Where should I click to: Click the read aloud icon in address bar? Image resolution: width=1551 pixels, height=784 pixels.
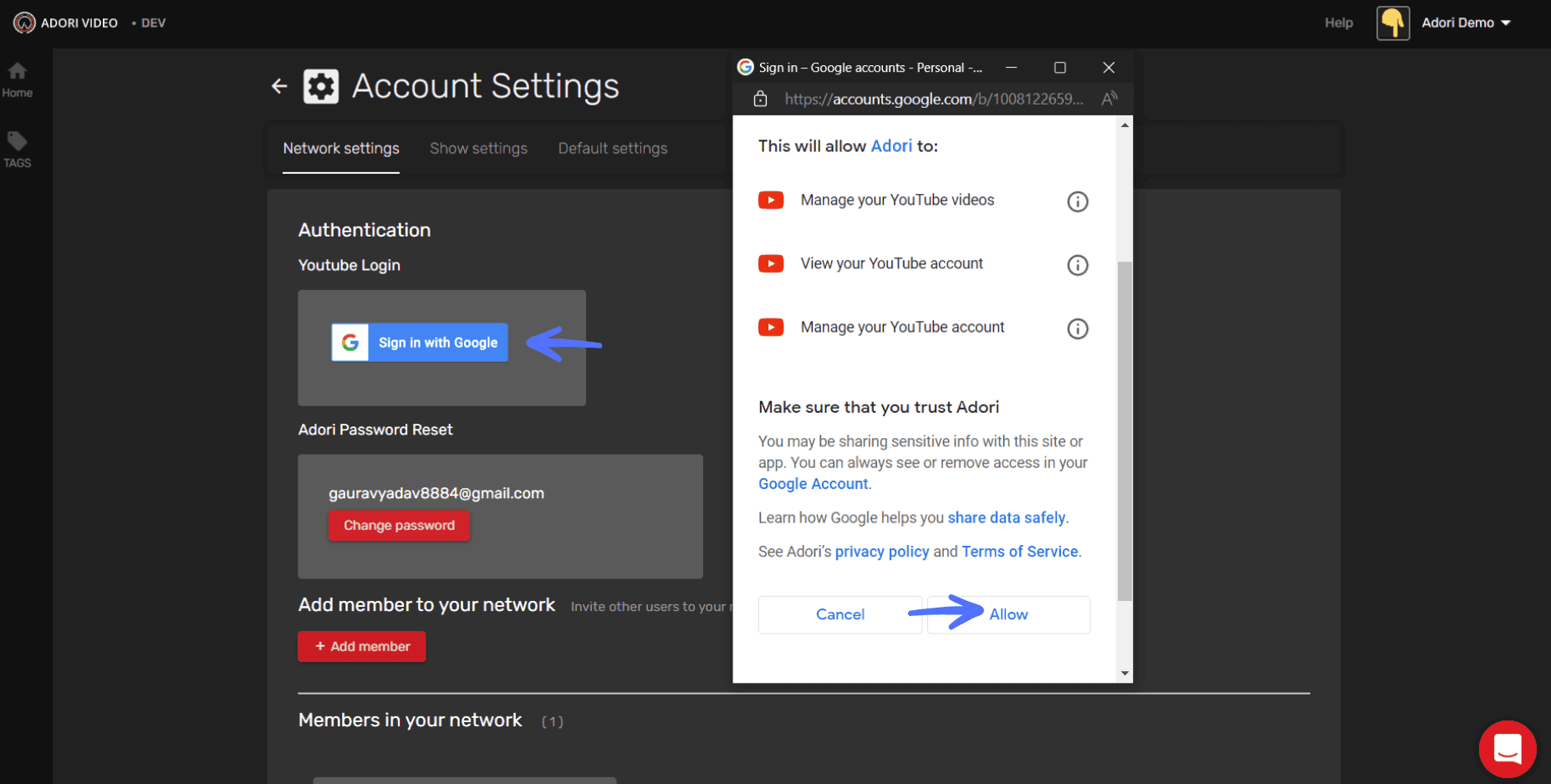click(x=1110, y=99)
